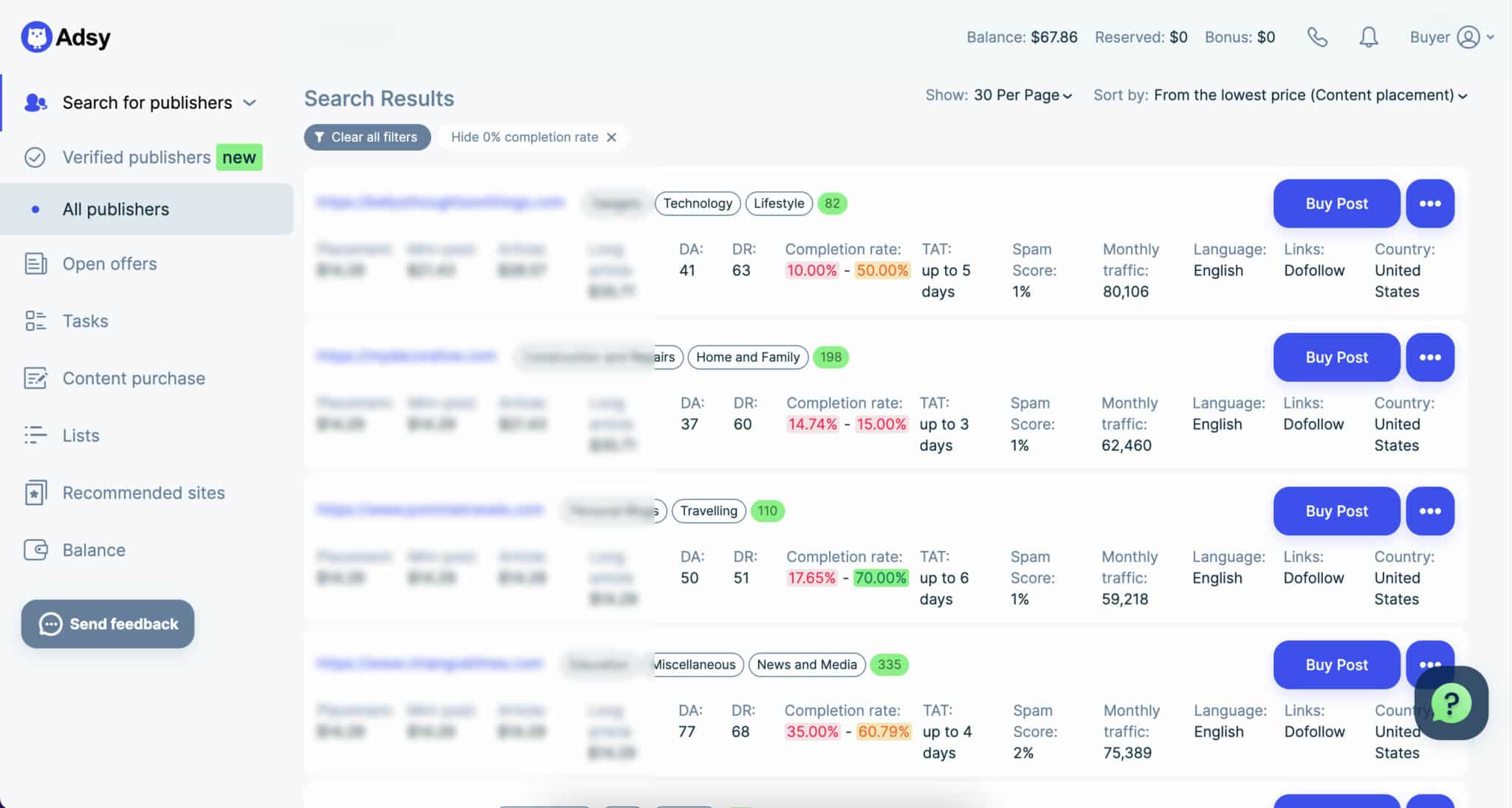The width and height of the screenshot is (1512, 808).
Task: Open the Balance section
Action: 94,549
